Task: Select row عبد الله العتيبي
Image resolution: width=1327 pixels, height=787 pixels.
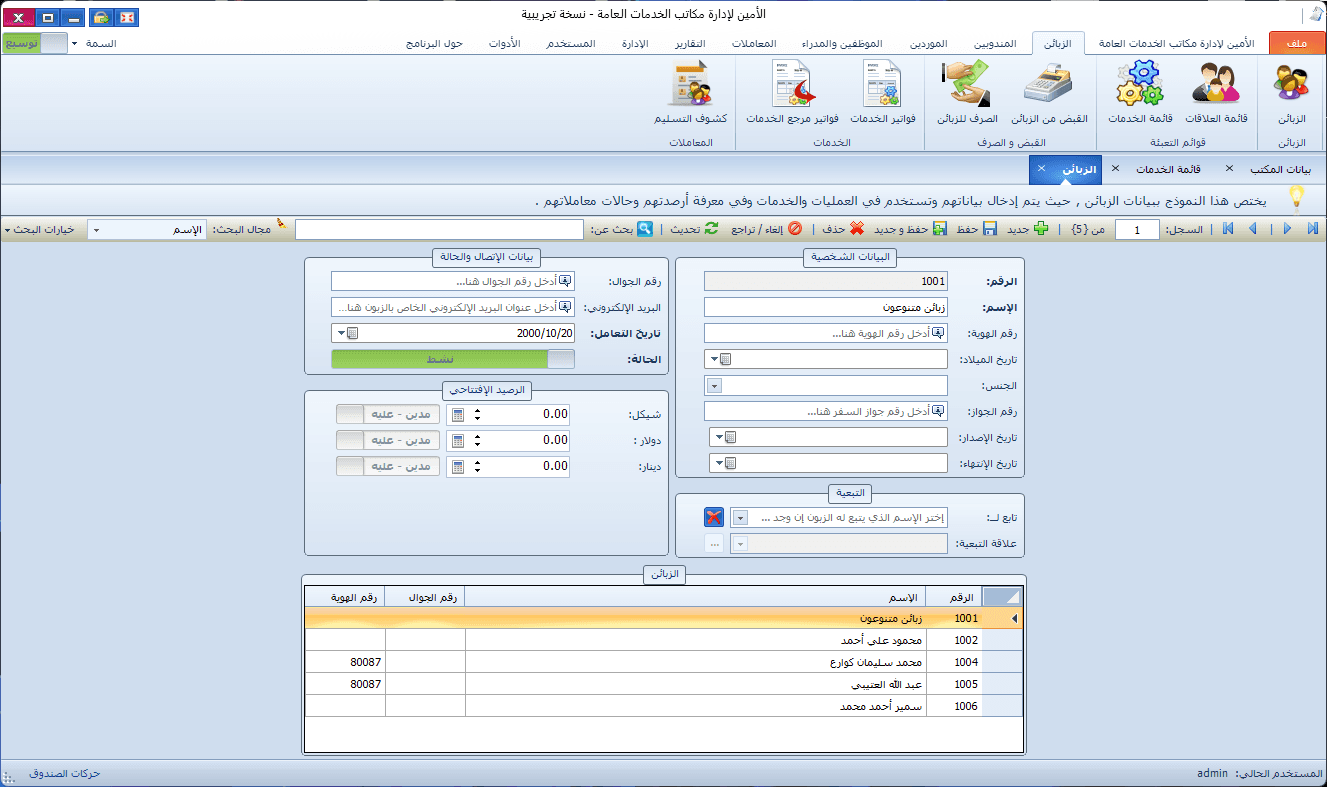Action: pos(663,684)
